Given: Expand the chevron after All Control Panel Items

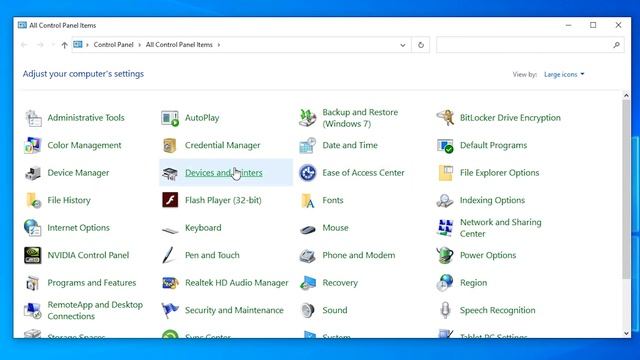Looking at the screenshot, I should tap(219, 45).
